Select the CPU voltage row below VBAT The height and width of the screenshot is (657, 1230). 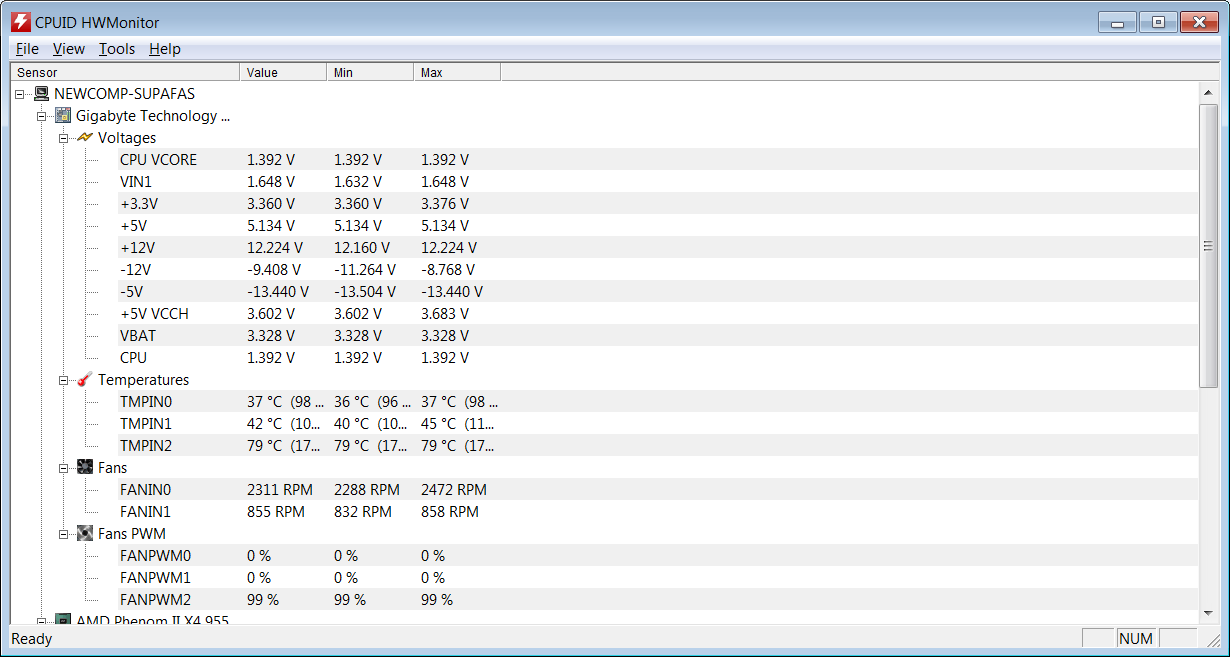point(658,358)
